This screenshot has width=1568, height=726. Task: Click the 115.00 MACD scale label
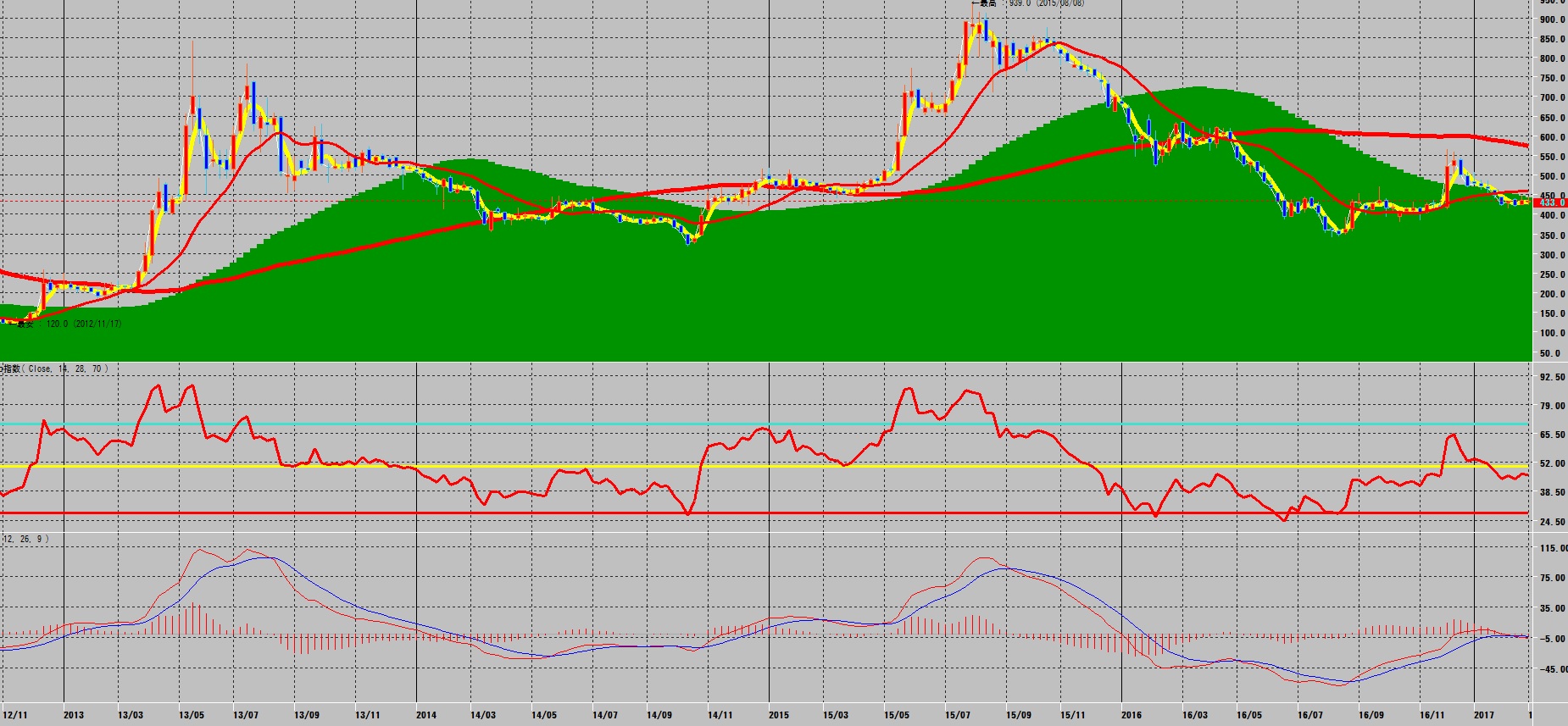click(1553, 548)
